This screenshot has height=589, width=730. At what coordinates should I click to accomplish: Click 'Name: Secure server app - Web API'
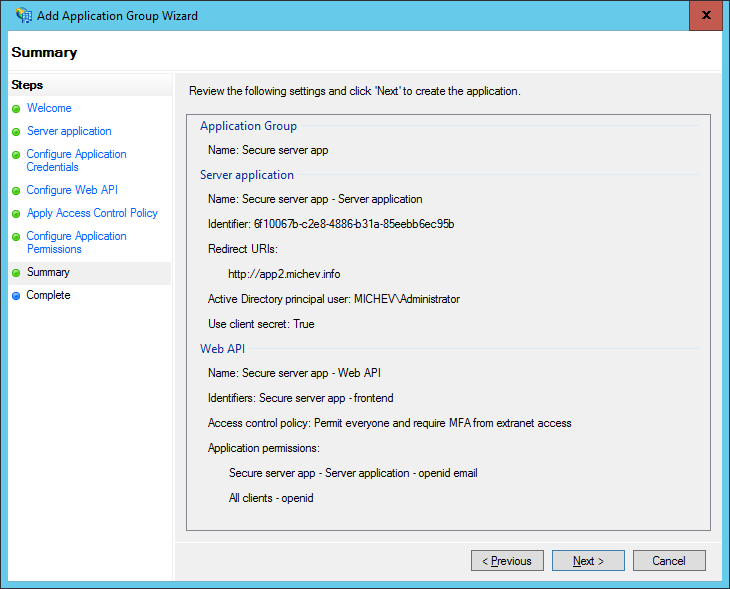(x=294, y=373)
